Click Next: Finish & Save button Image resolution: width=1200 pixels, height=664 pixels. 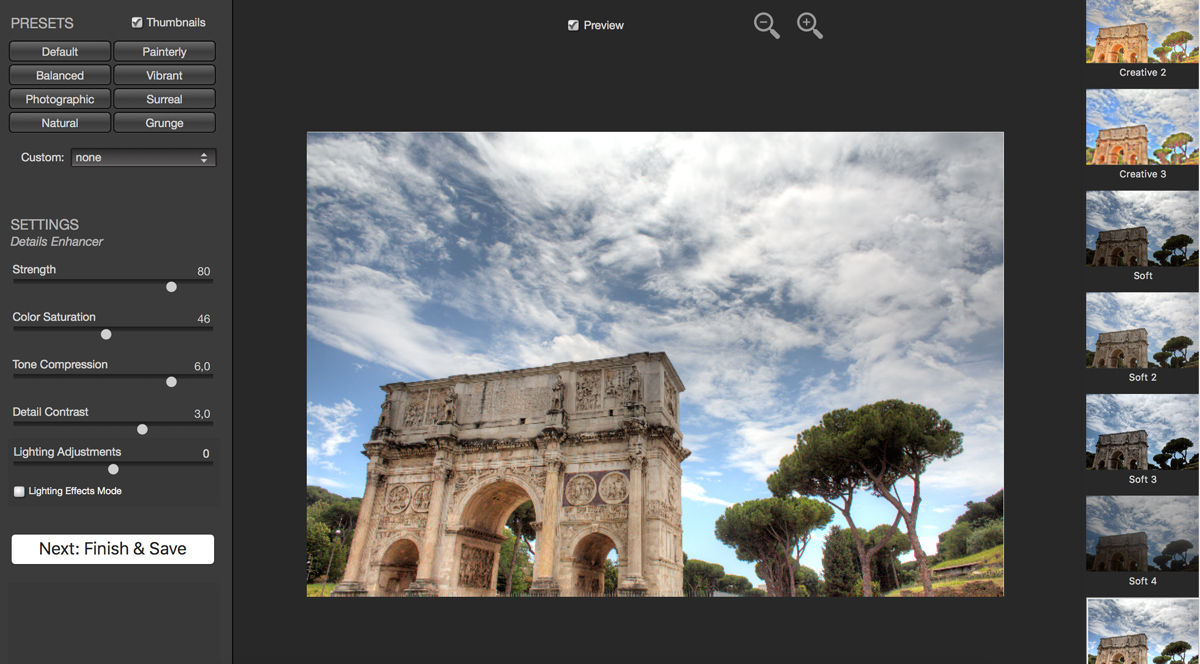[113, 549]
